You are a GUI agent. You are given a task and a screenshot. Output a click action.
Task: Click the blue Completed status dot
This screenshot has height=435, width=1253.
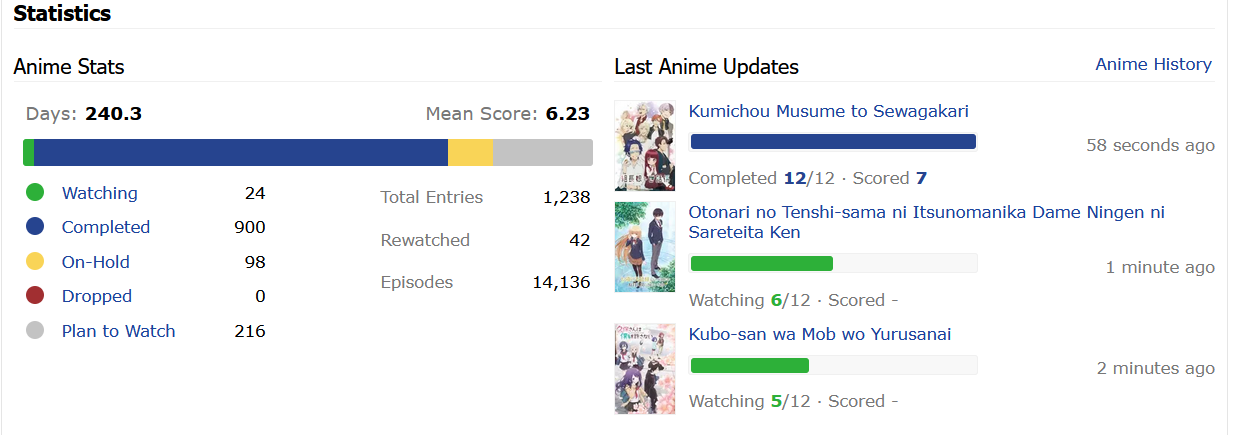tap(35, 227)
